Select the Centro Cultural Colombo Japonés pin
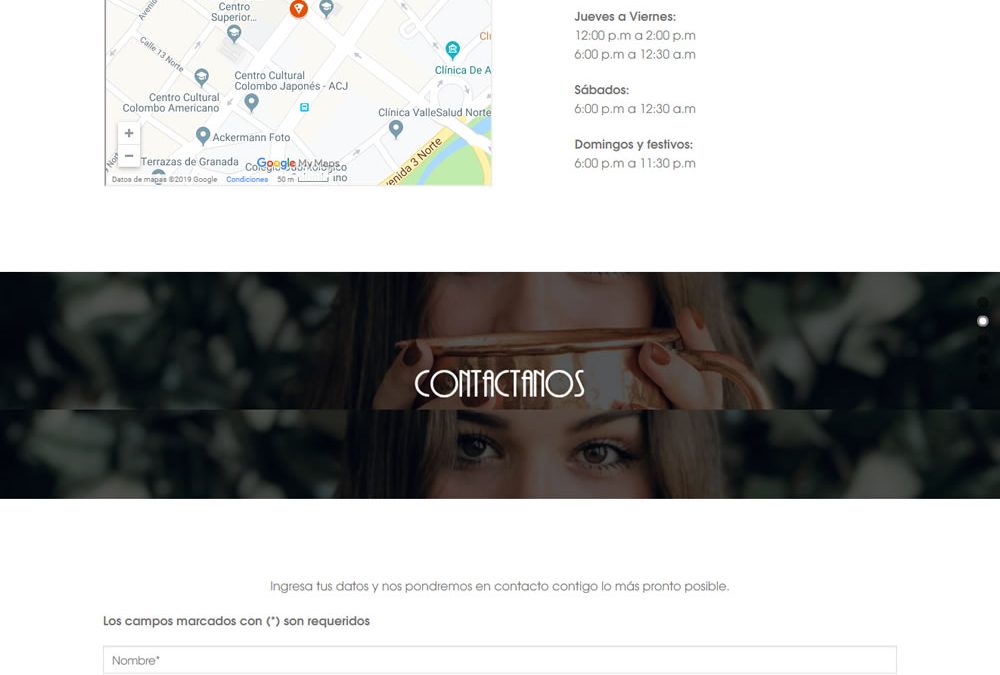Screen dimensions: 1000x675 pos(252,102)
